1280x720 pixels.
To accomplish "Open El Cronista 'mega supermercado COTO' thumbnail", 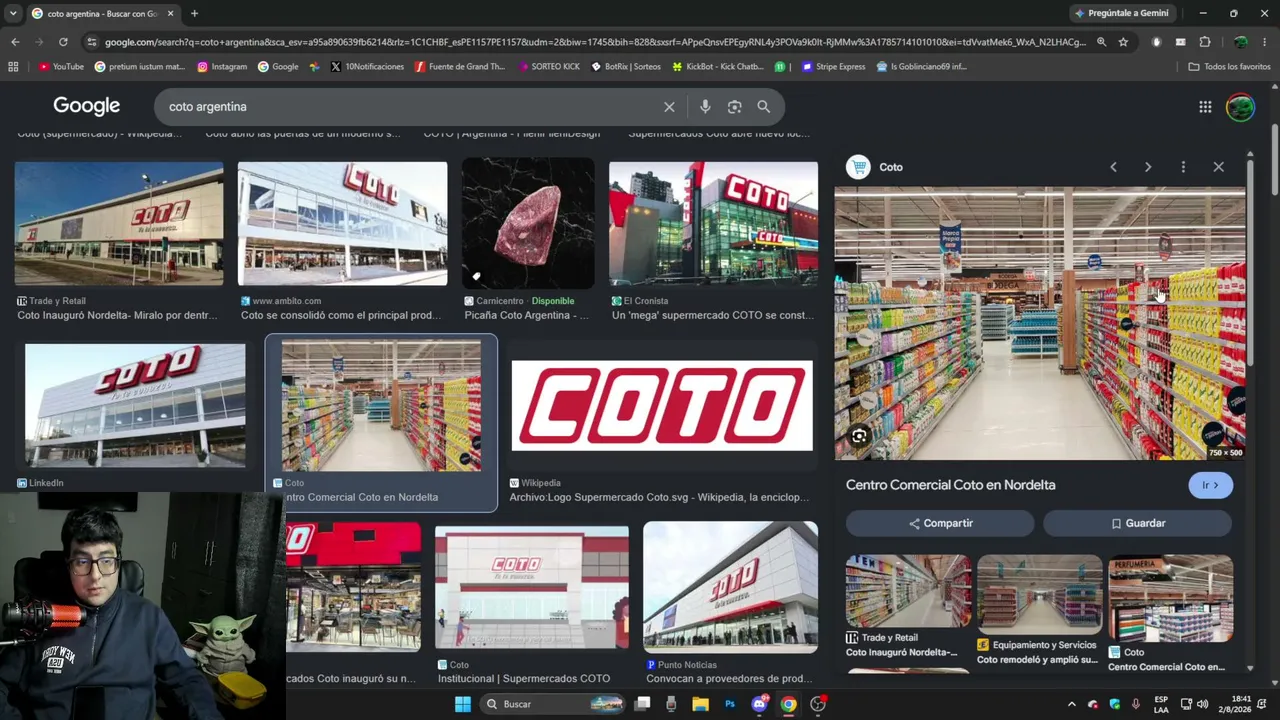I will click(x=713, y=224).
